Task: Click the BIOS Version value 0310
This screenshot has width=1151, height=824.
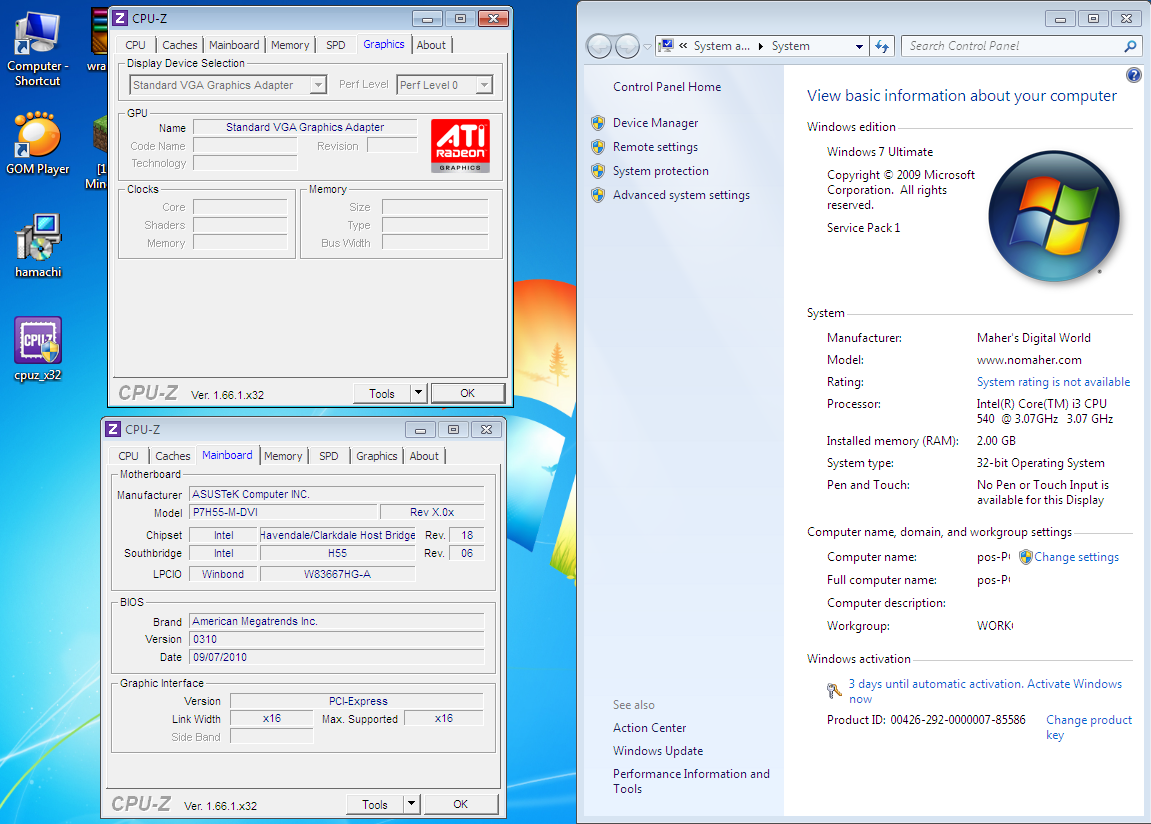Action: coord(336,639)
